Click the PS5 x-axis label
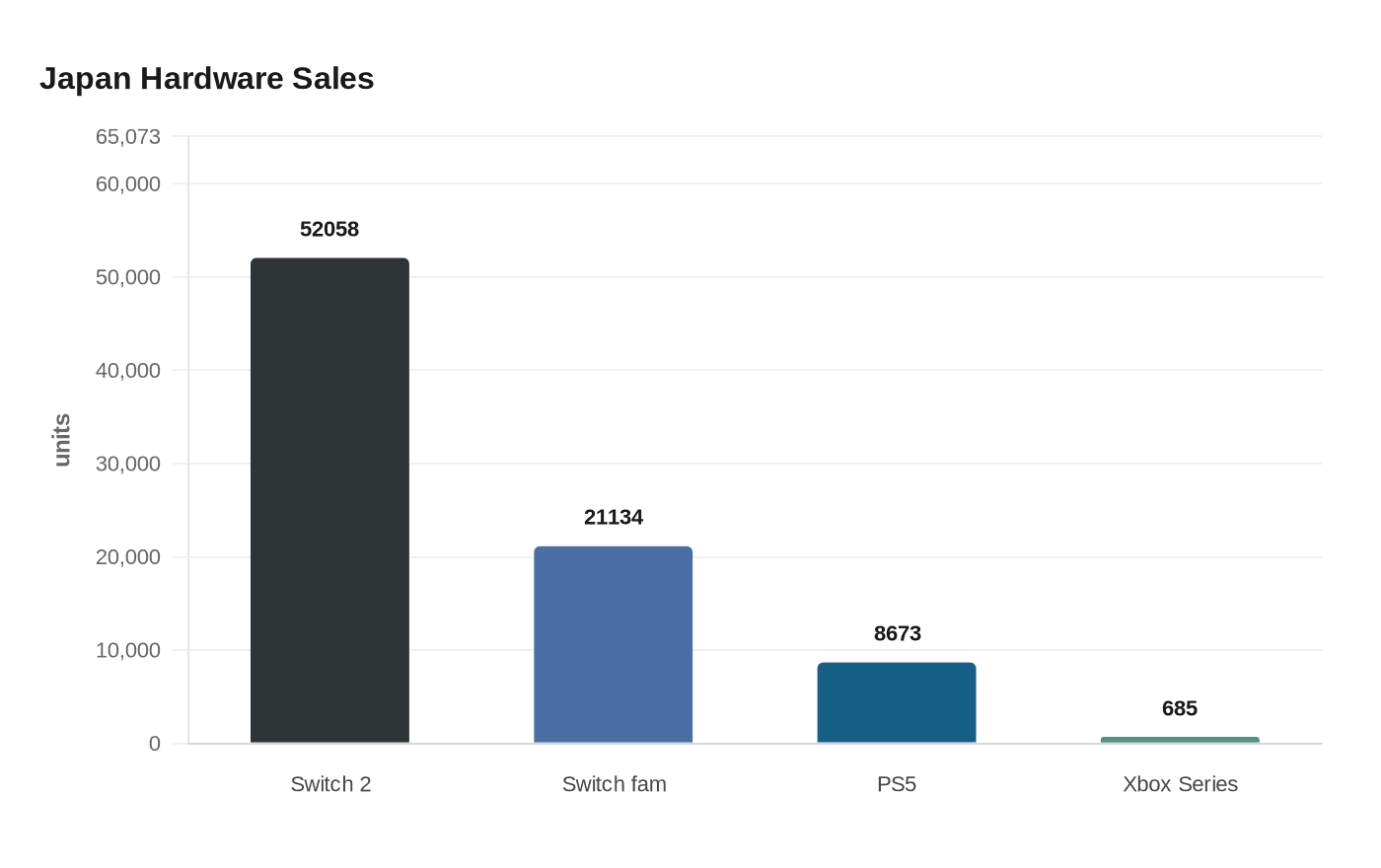 point(897,784)
